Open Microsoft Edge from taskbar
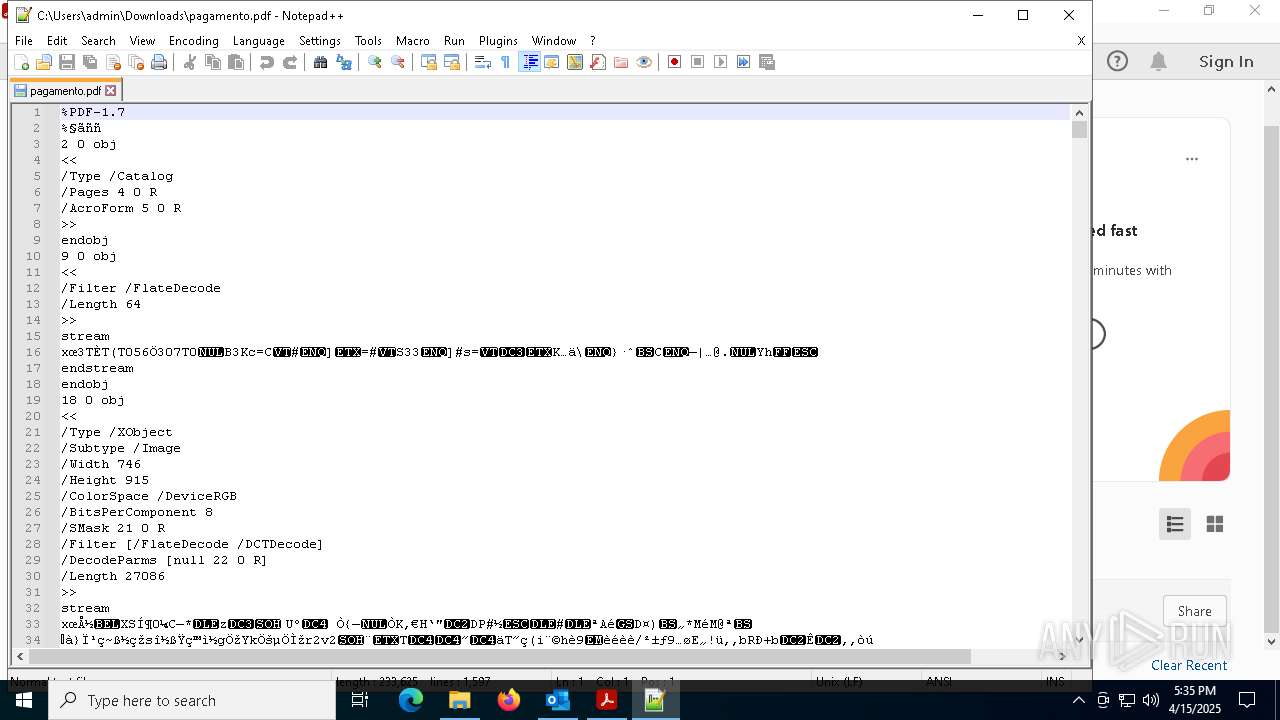Image resolution: width=1280 pixels, height=720 pixels. [x=411, y=700]
